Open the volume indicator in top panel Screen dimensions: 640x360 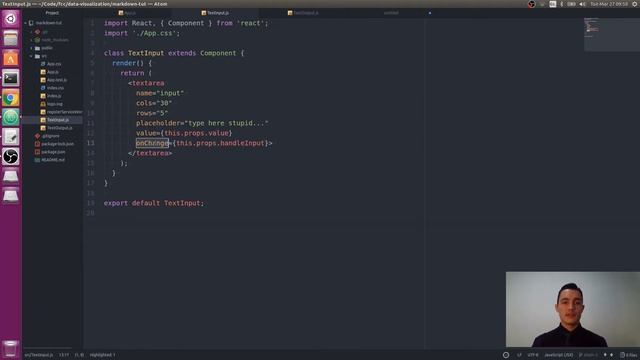pos(582,4)
